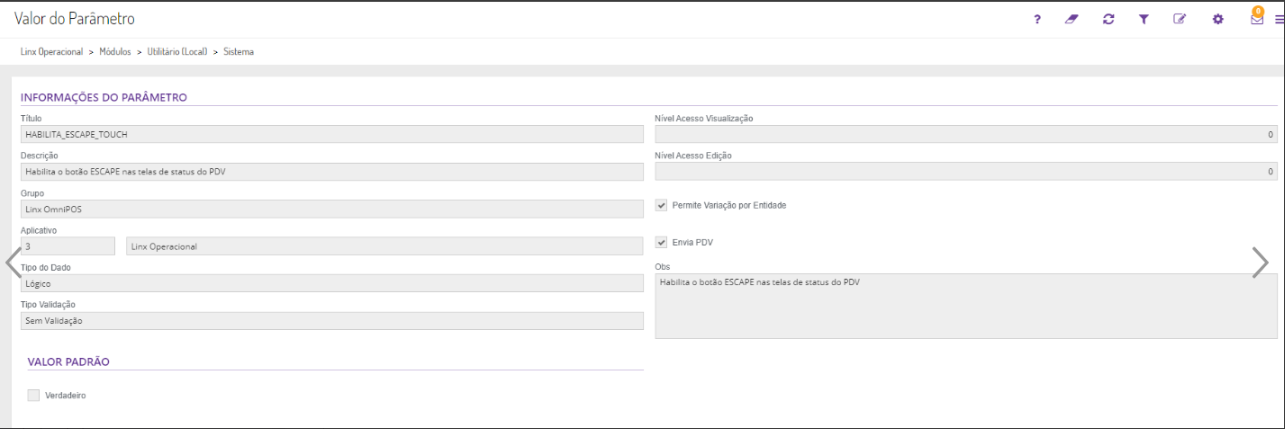Open settings via the gear icon
Screen dimensions: 1285x429
[x=1217, y=19]
